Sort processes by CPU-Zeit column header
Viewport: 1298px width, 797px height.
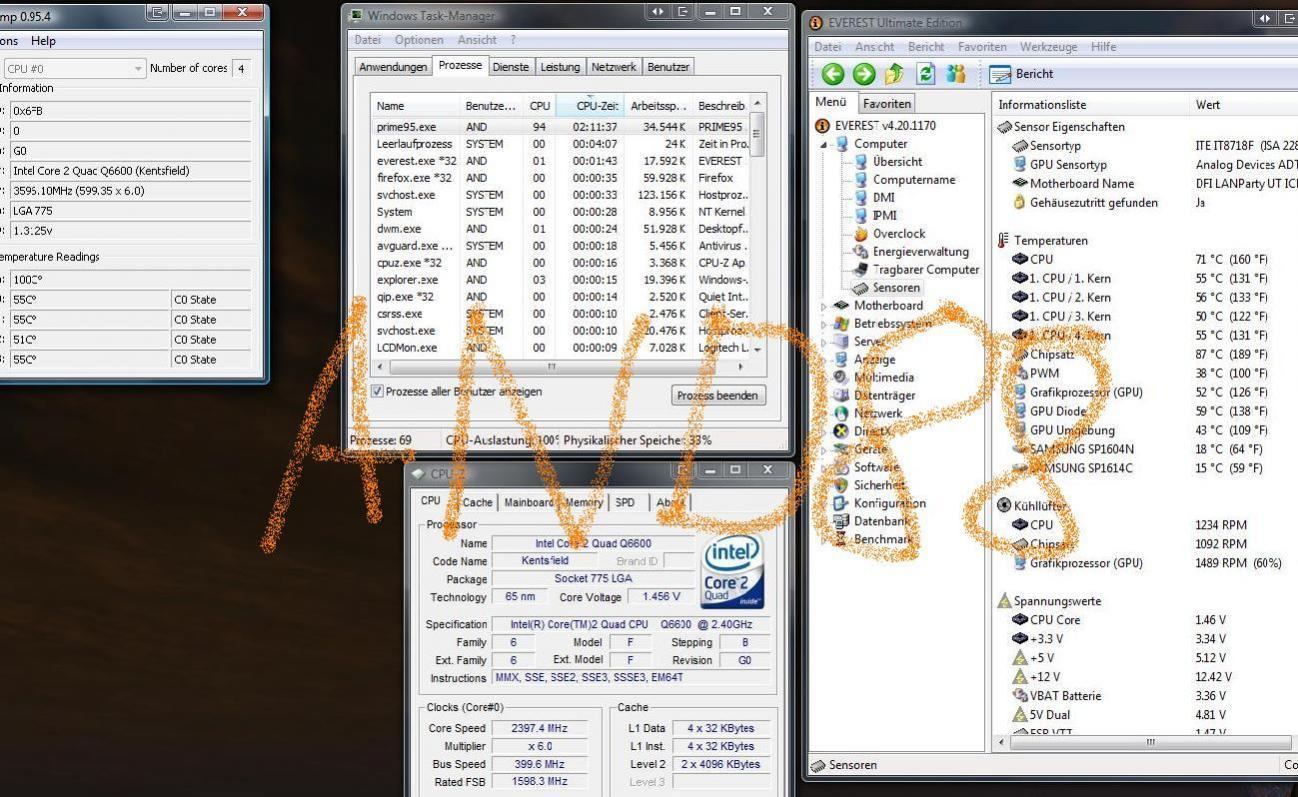591,105
